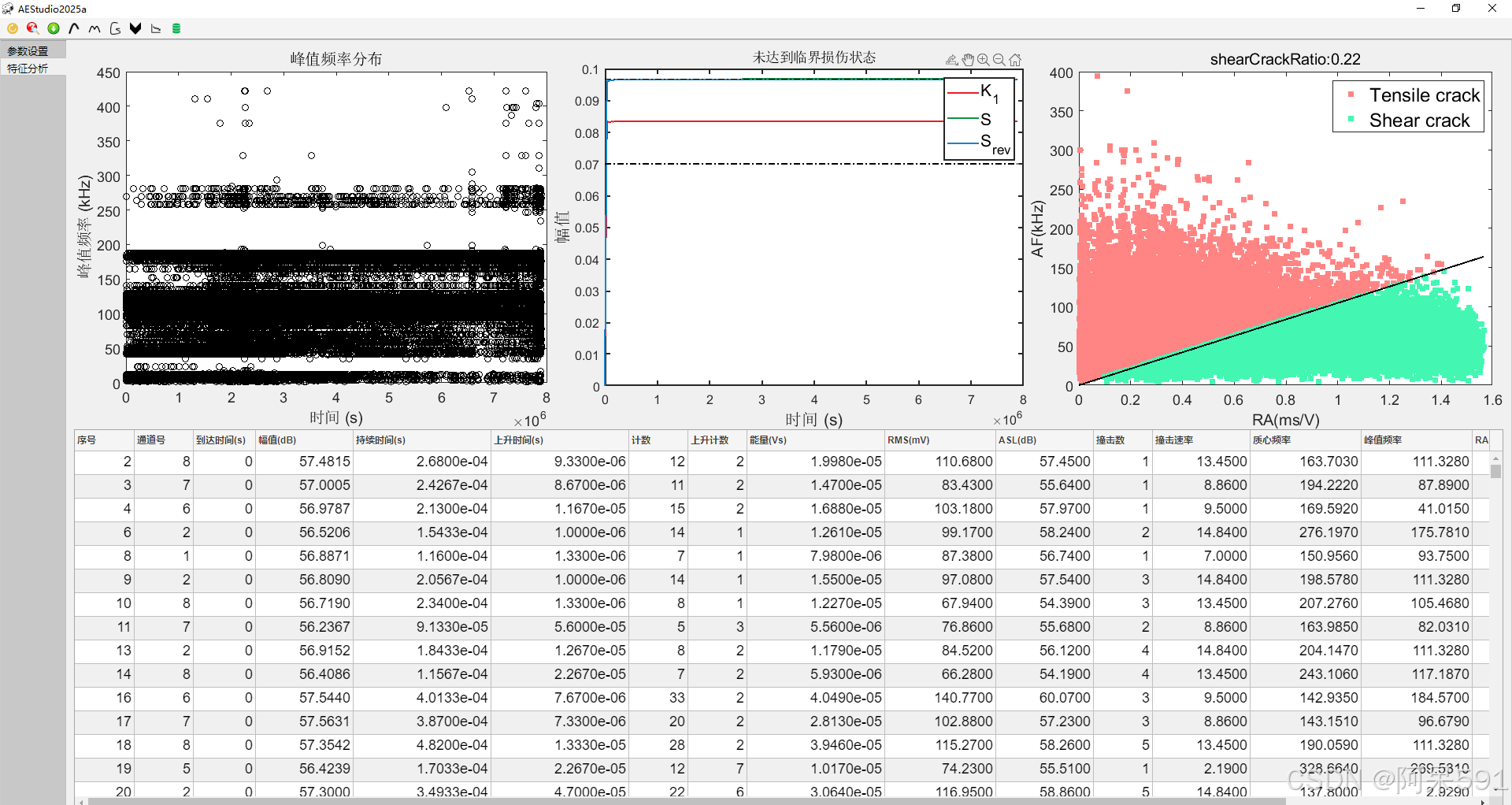Click the AF(kHz) axis label
The height and width of the screenshot is (805, 1512).
(x=1037, y=229)
